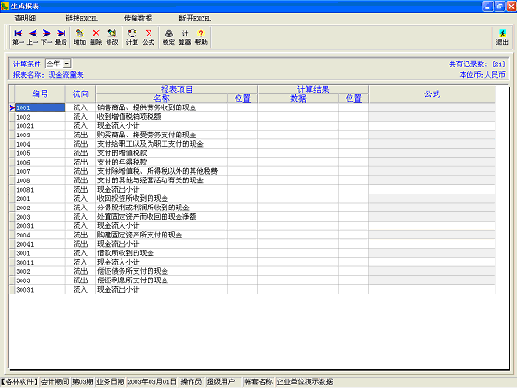Screen dimensions: 517x388
Task: Click the 本位币:人民币 label
Action: pos(482,75)
